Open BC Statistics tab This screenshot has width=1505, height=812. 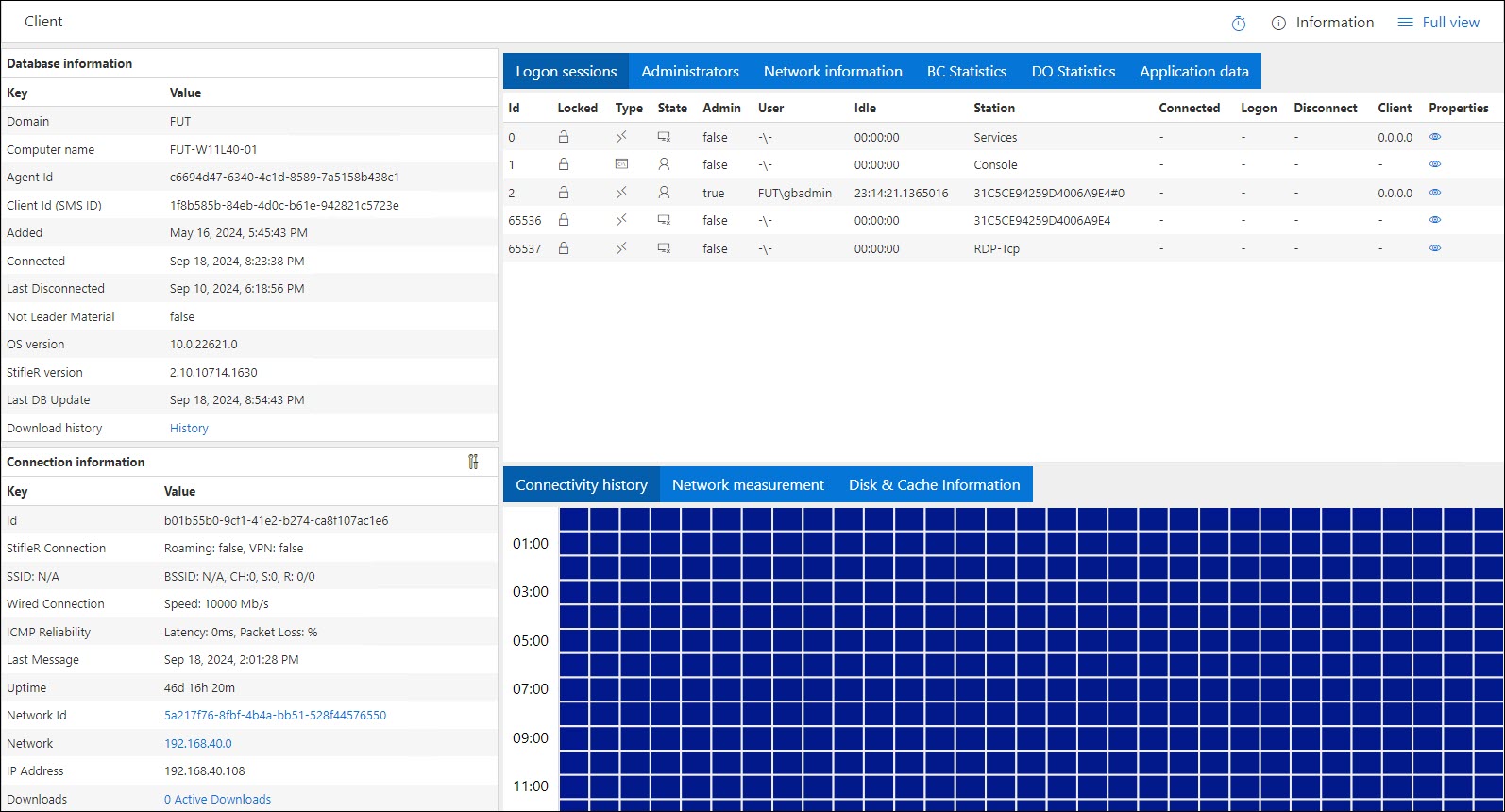click(966, 72)
